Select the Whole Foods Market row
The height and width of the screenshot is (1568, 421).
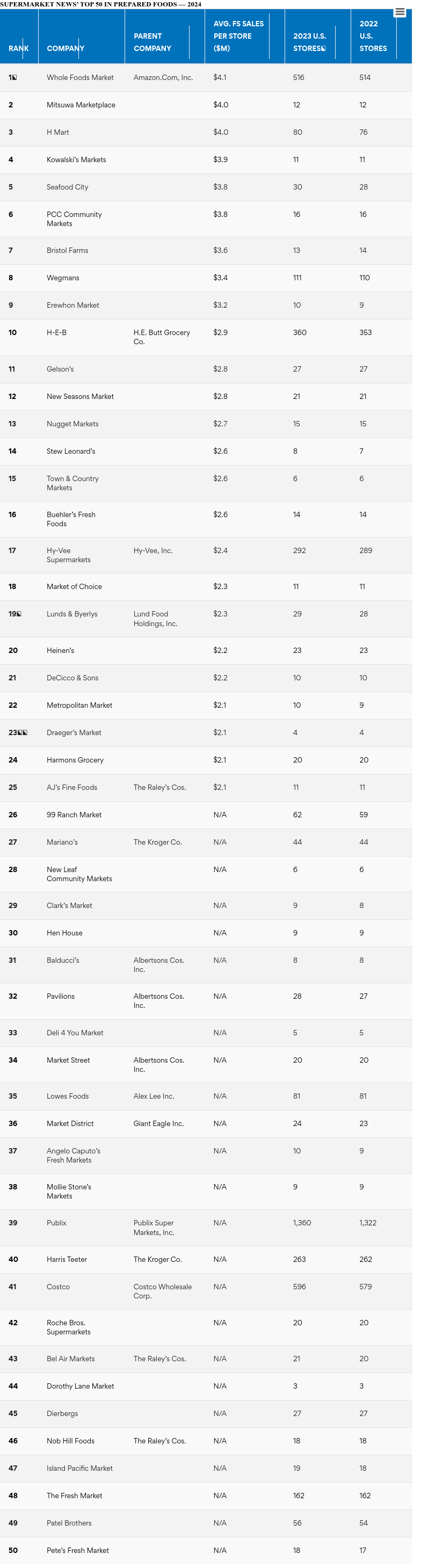tap(79, 77)
